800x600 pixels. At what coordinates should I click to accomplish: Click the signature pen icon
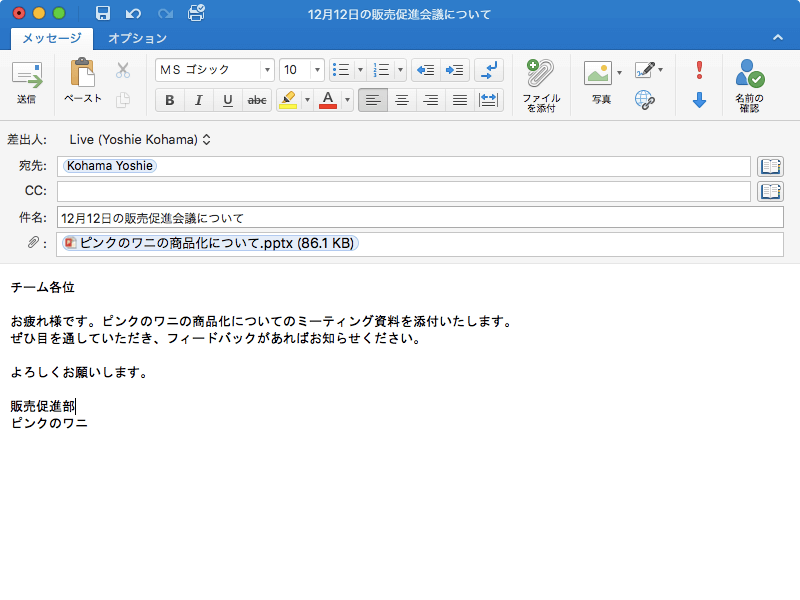point(644,69)
